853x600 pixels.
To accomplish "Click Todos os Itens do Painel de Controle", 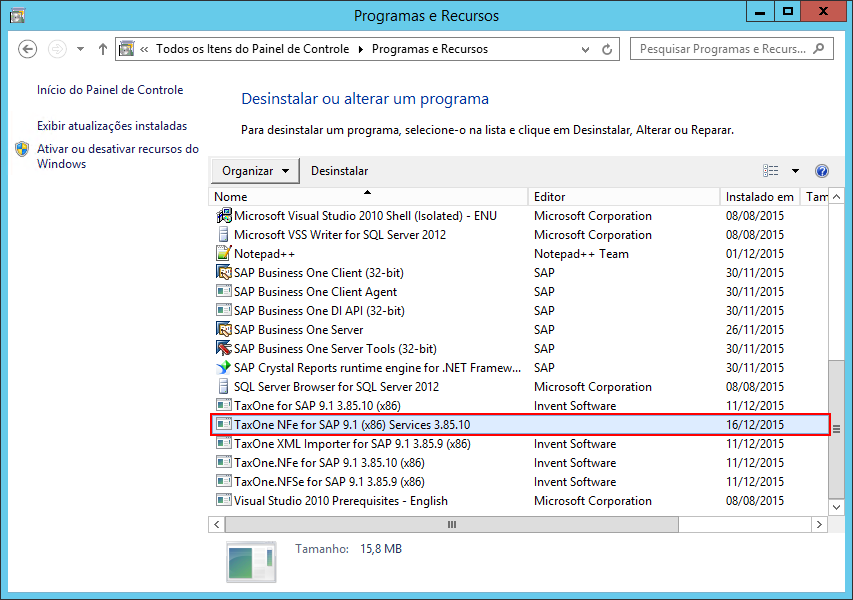I will 252,49.
